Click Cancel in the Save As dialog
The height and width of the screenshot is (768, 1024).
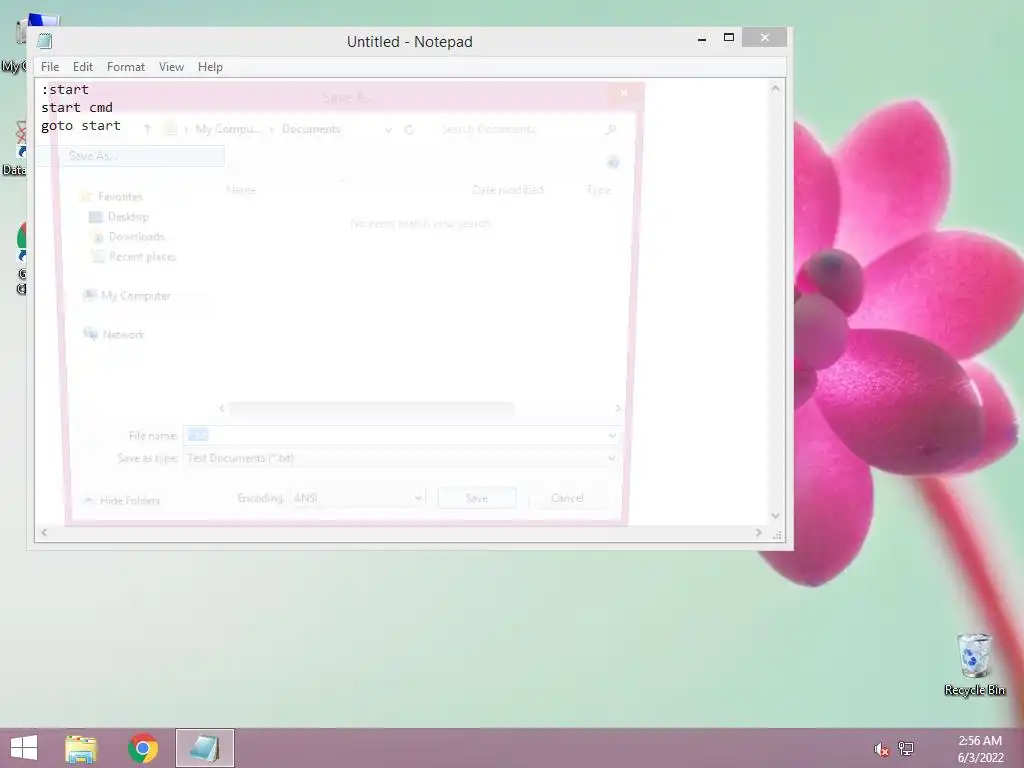click(567, 498)
